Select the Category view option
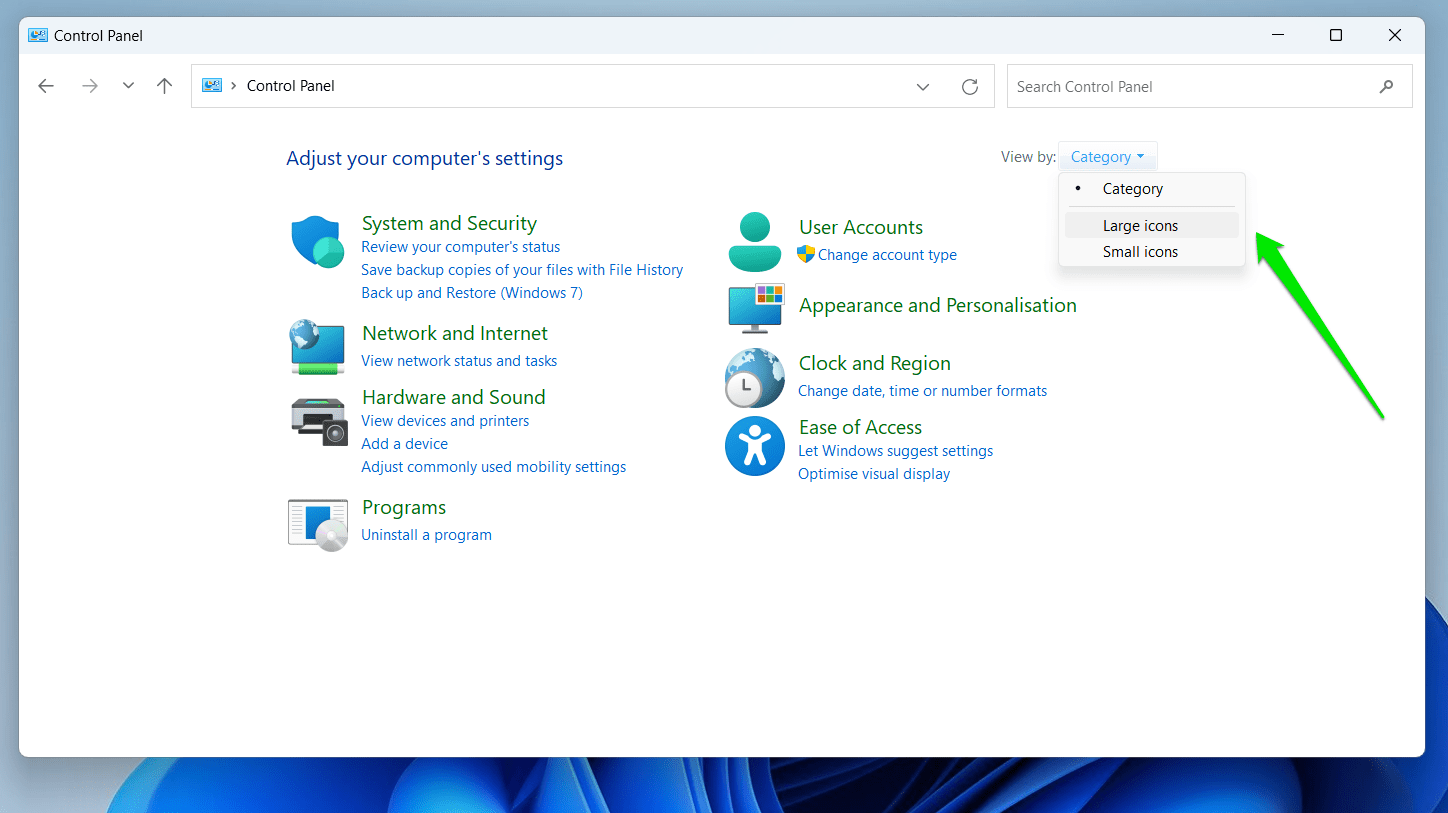Image resolution: width=1448 pixels, height=813 pixels. tap(1132, 189)
